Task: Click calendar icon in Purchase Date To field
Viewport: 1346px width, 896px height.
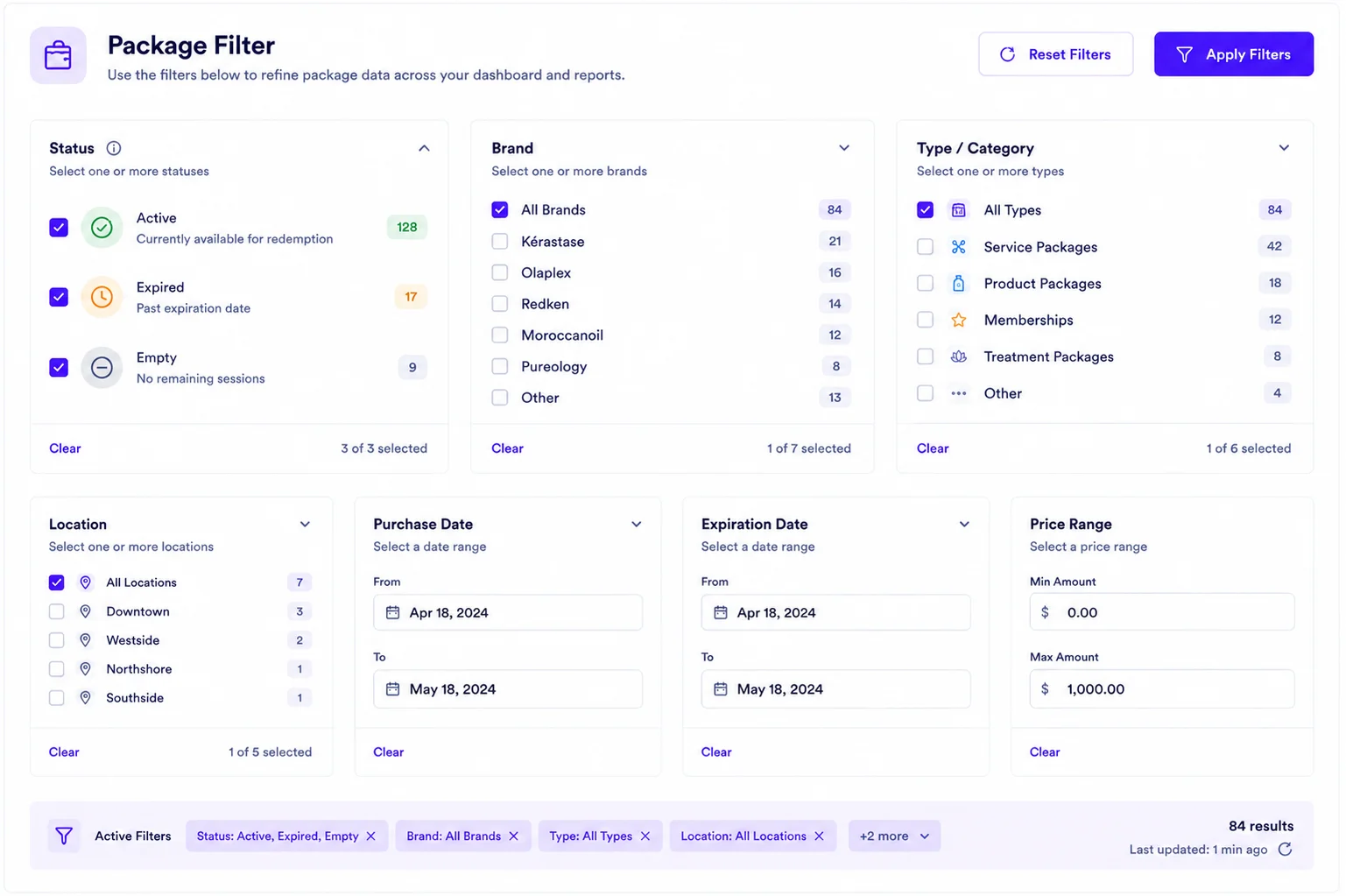Action: pyautogui.click(x=393, y=689)
